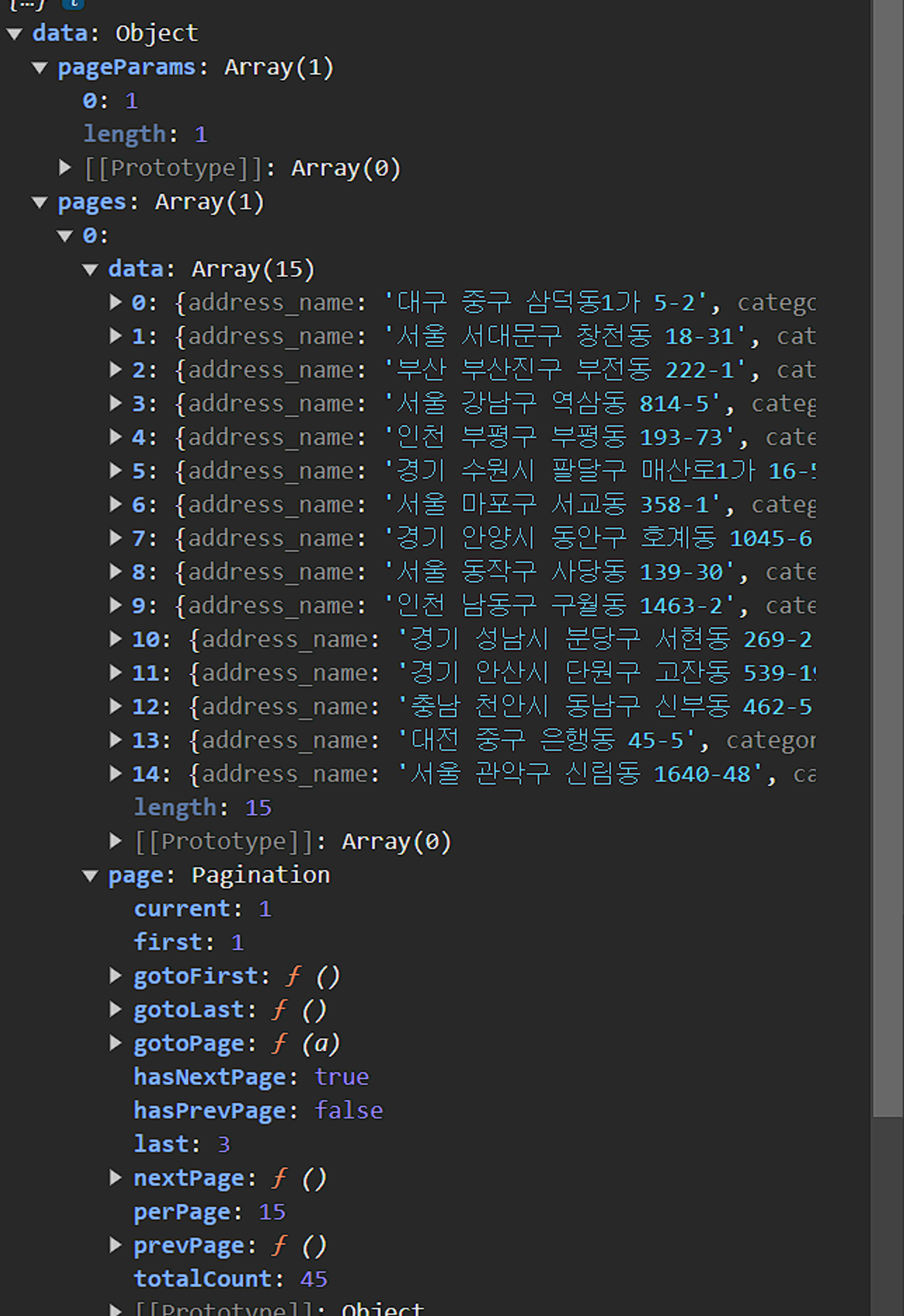This screenshot has width=904, height=1316.
Task: Expand item 6 '서울 마포구 서교동 358-1'
Action: pos(116,505)
